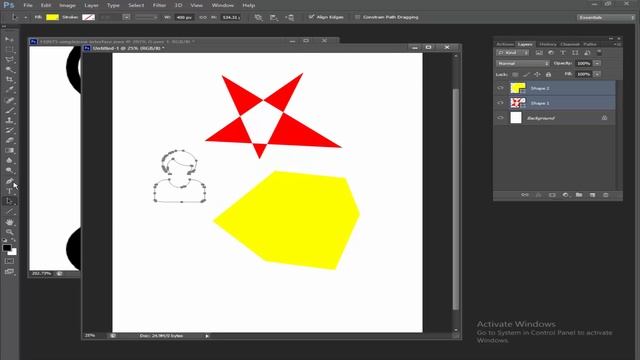
Task: Select the Dodge tool
Action: point(10,171)
